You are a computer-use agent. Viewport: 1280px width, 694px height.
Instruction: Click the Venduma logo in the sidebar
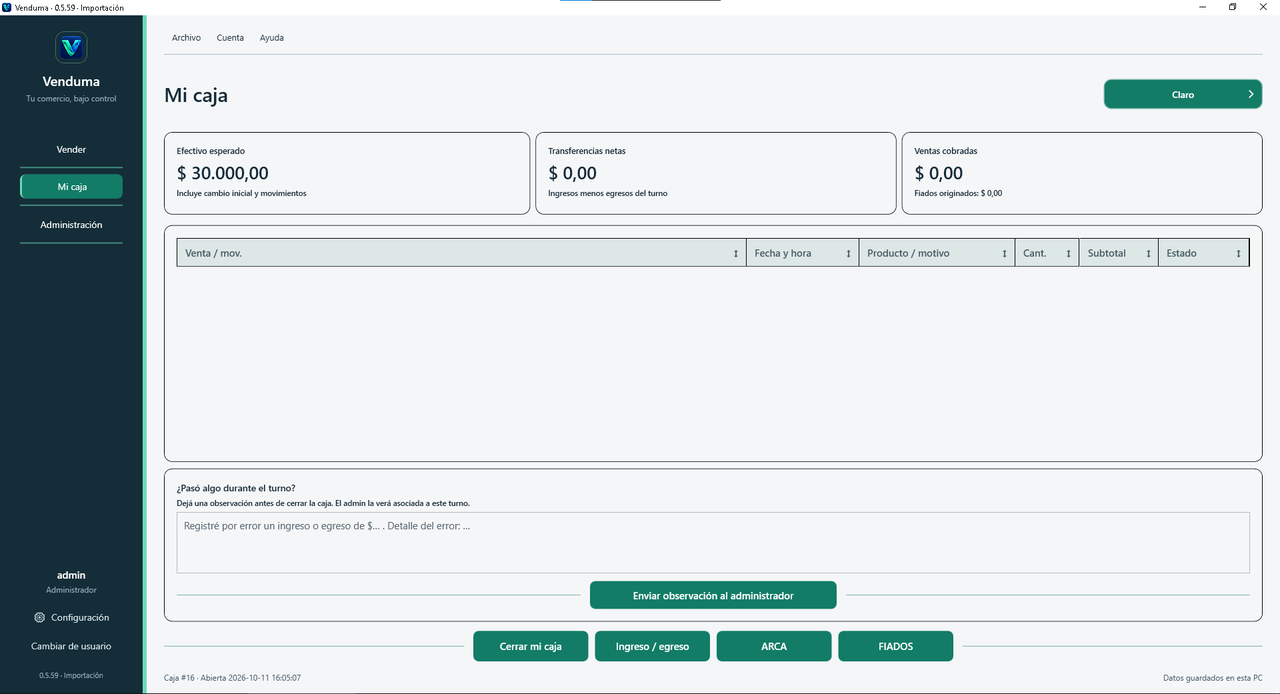pos(71,47)
